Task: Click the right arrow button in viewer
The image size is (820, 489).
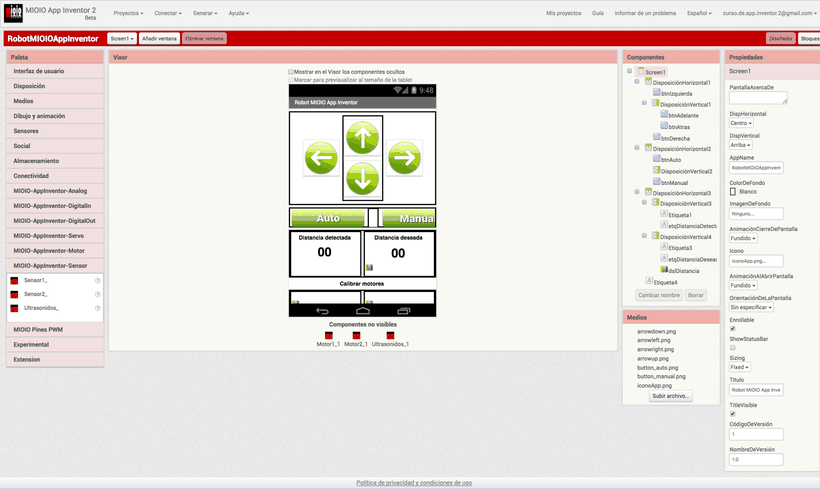Action: [x=404, y=157]
